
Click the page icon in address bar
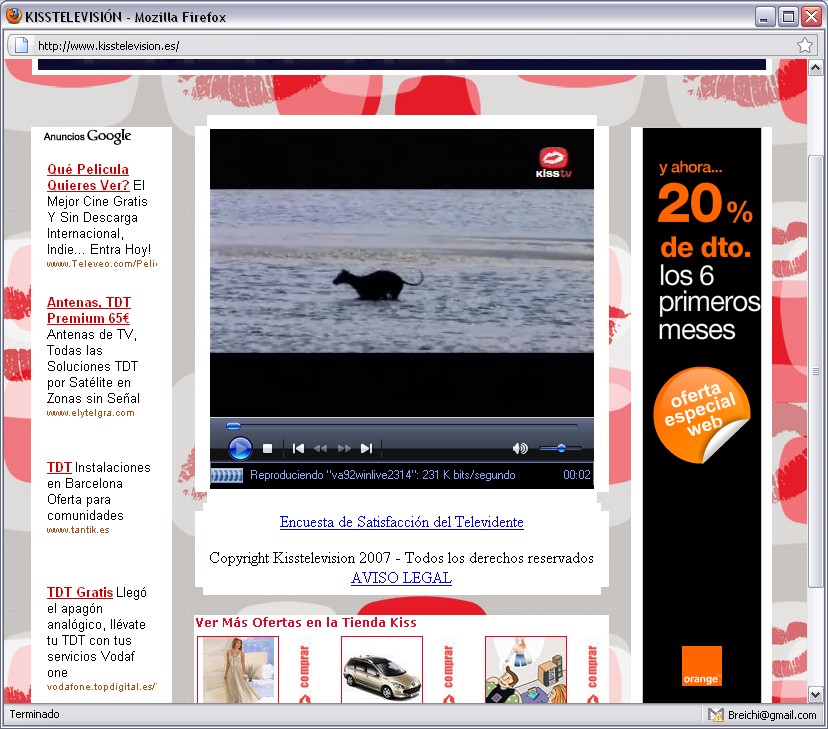coord(21,45)
